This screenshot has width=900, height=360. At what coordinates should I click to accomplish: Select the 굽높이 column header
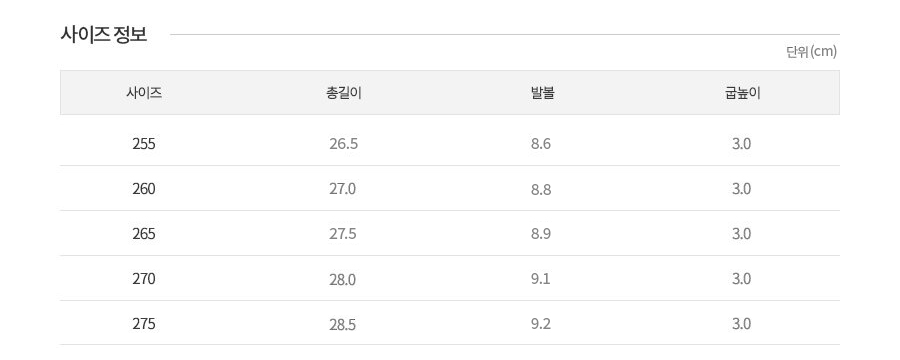(742, 93)
